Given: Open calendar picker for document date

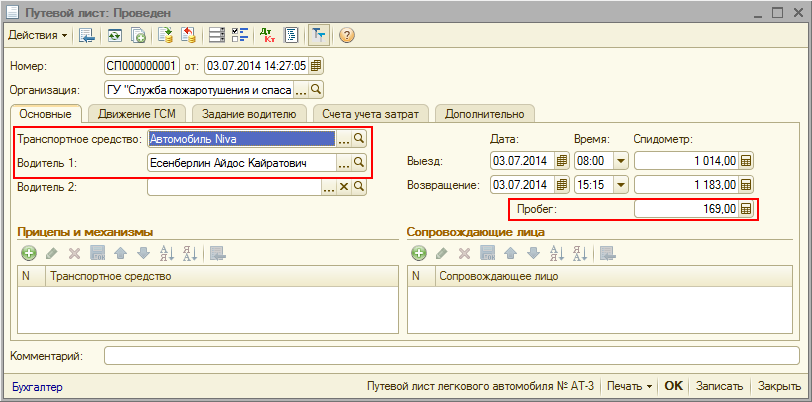Looking at the screenshot, I should 316,66.
